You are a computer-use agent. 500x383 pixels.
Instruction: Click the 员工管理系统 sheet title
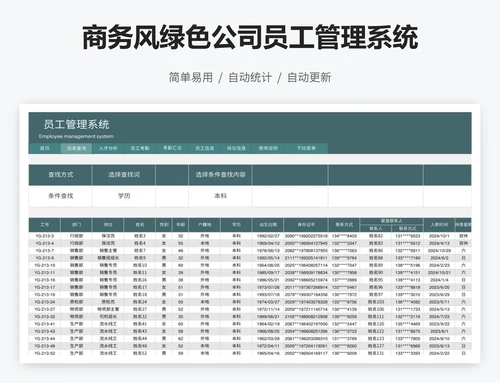[76, 125]
